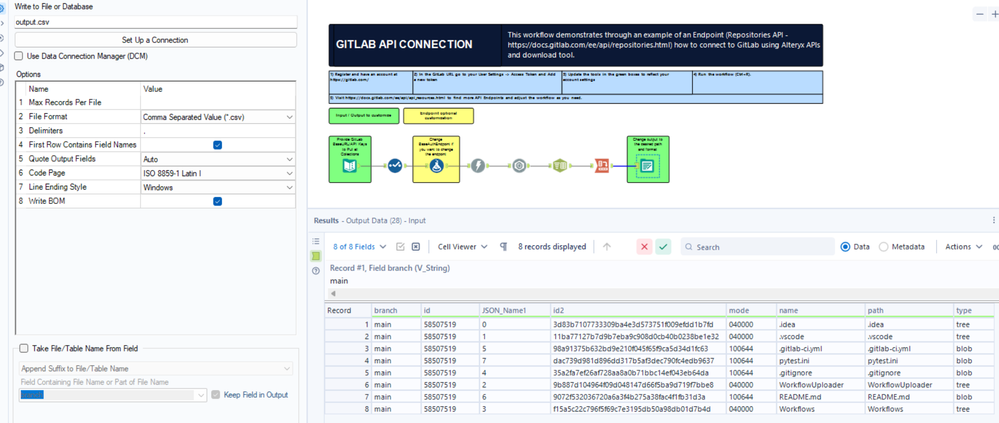Toggle show whitespace pilcrow icon
Viewport: 999px width, 423px height.
(x=503, y=247)
